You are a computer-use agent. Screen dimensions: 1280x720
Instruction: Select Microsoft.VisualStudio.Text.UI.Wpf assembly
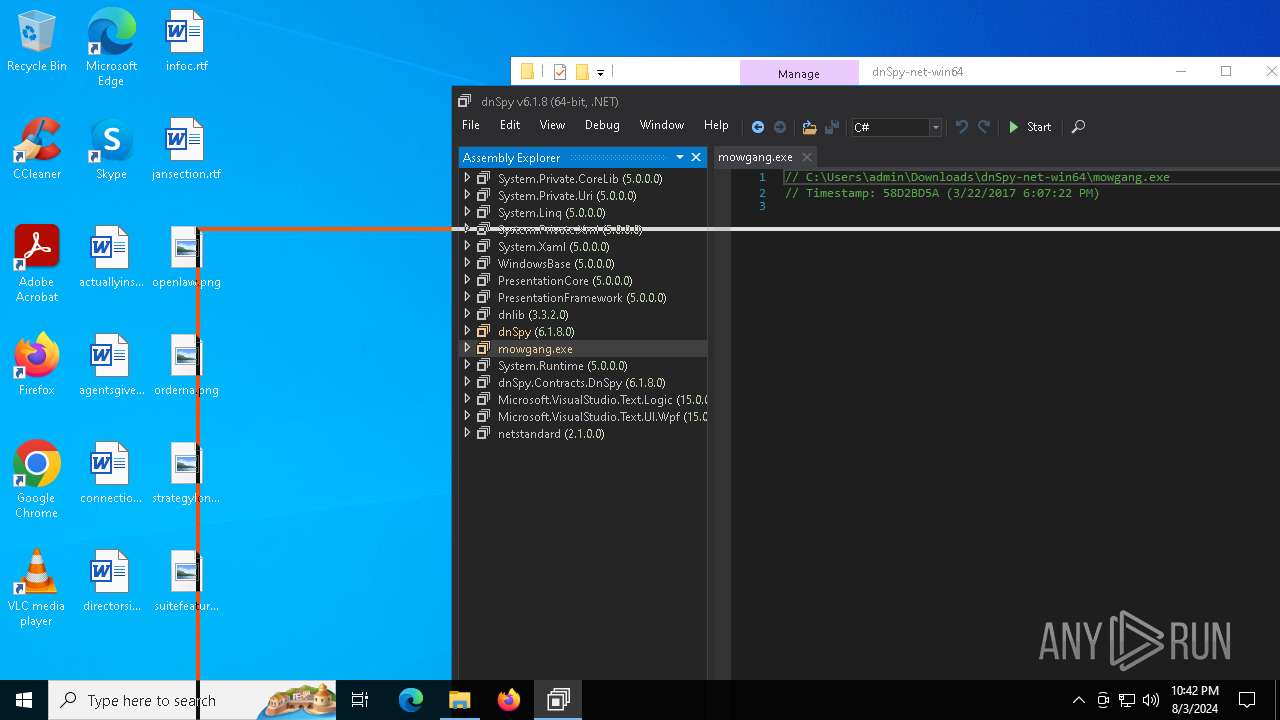click(602, 417)
